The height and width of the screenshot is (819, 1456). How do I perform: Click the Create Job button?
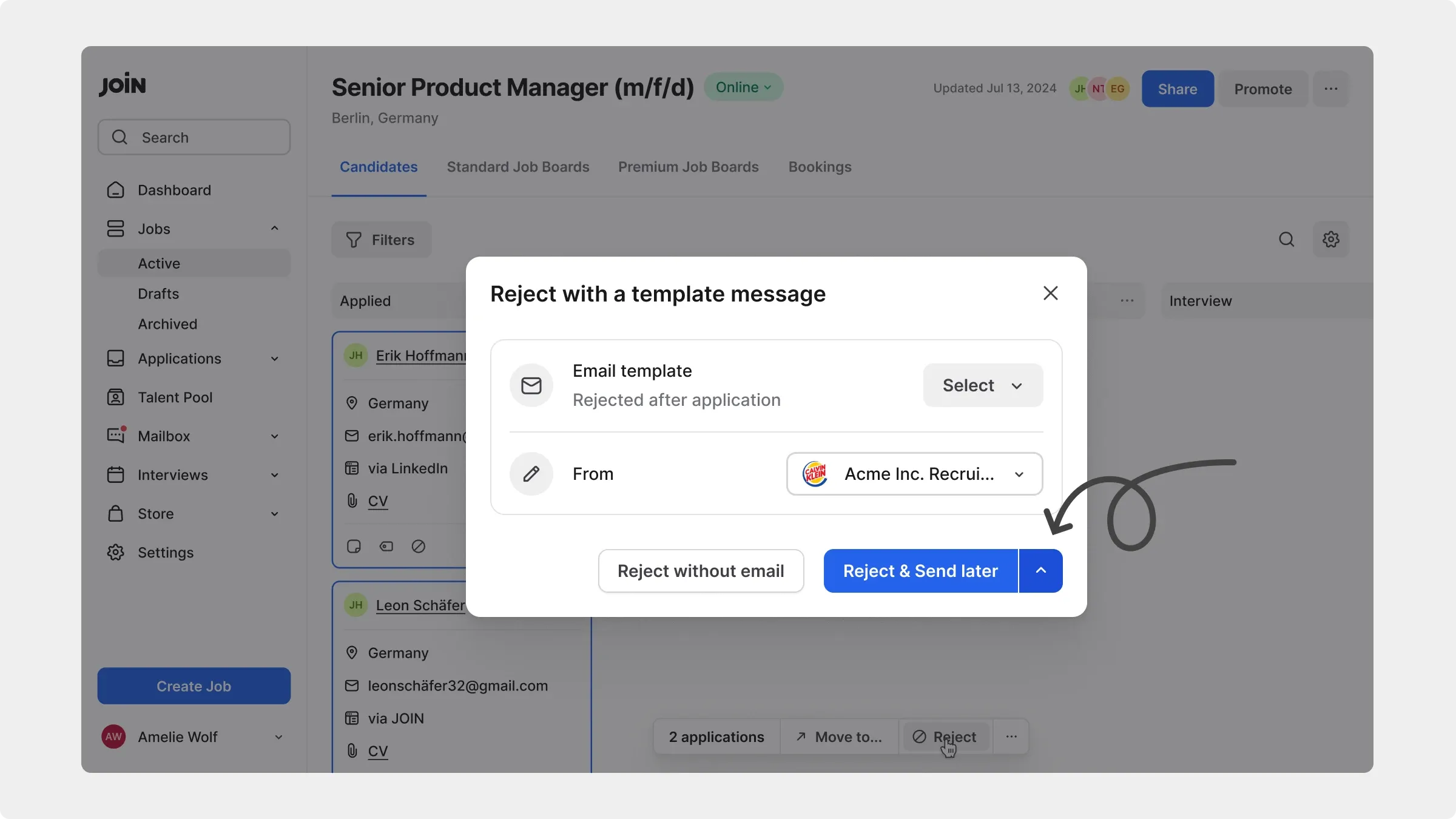click(x=194, y=686)
